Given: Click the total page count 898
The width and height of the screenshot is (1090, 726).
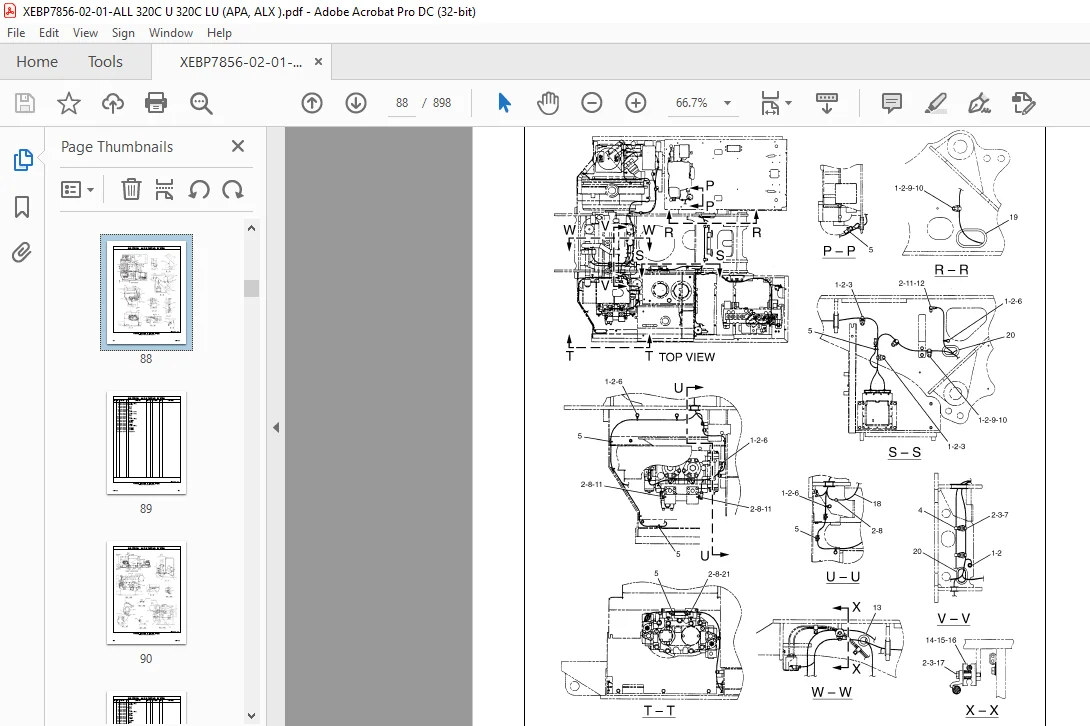Looking at the screenshot, I should [x=442, y=103].
